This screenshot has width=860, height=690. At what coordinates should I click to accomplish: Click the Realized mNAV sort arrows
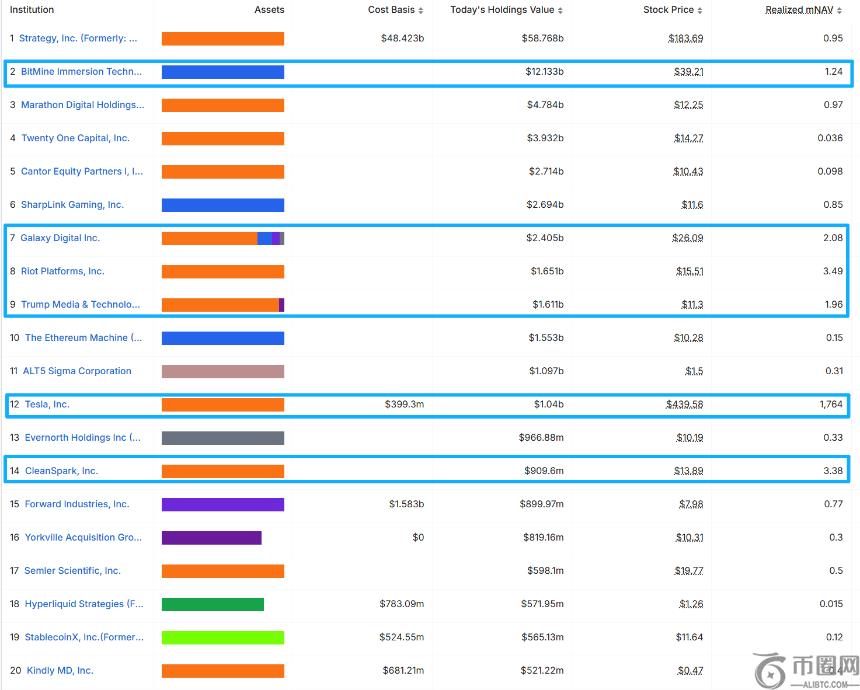(x=840, y=10)
